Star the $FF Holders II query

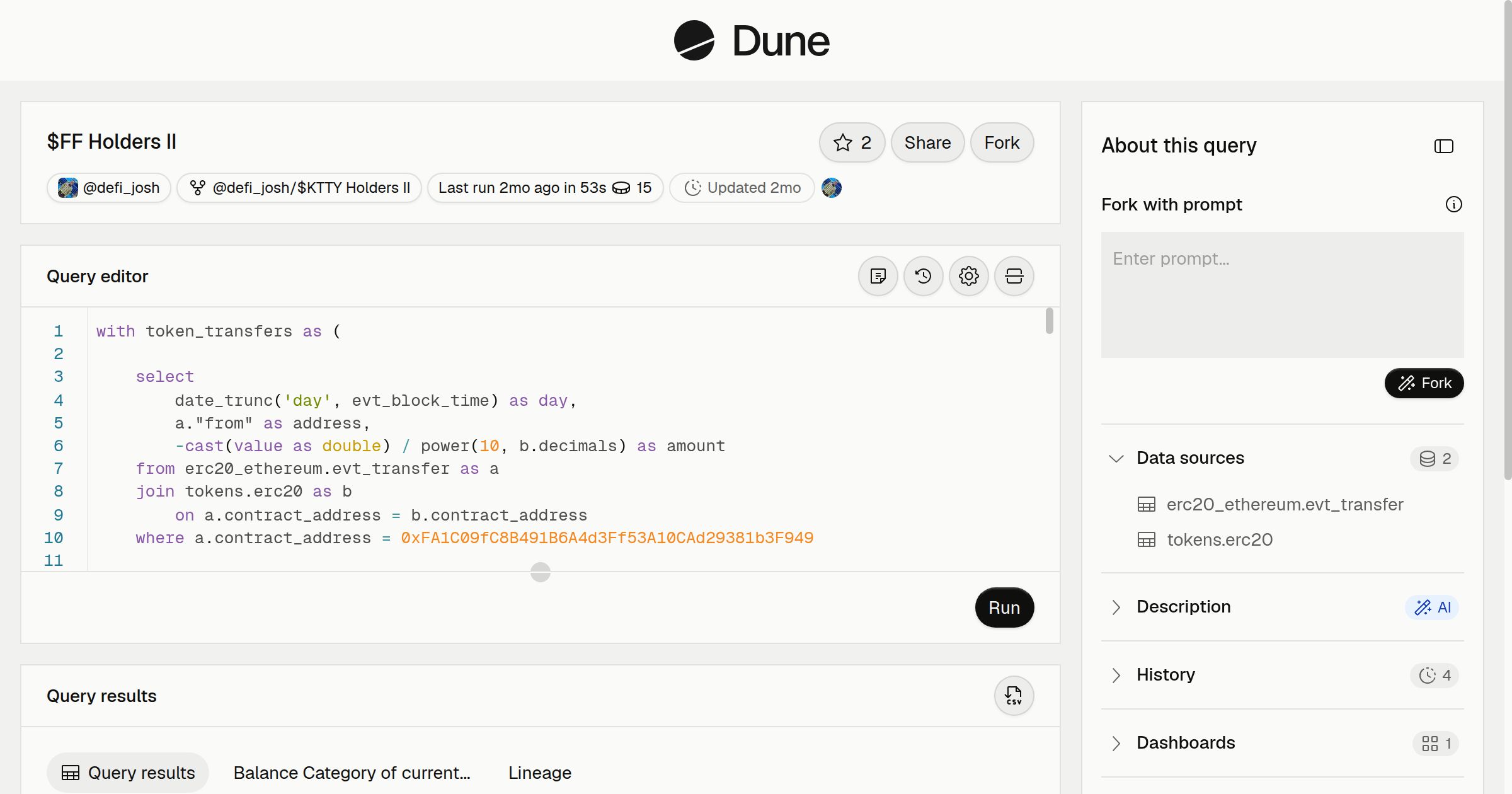[x=852, y=142]
